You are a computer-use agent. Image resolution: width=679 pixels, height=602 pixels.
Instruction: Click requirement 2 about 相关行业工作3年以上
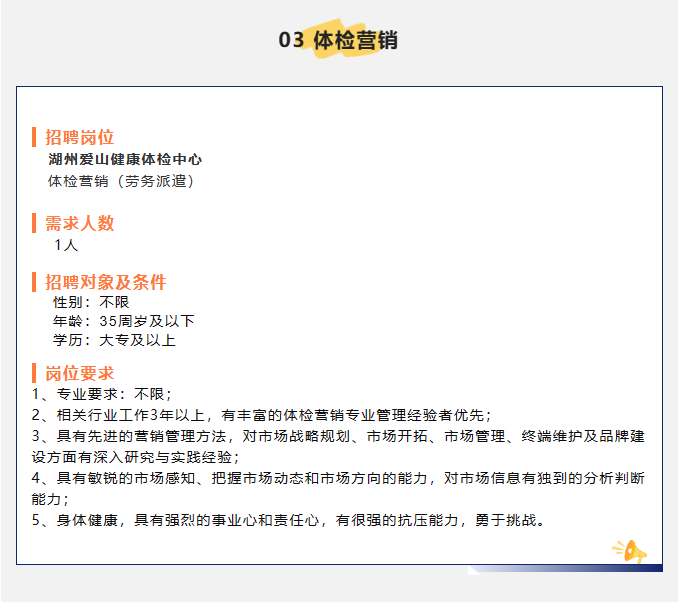262,415
